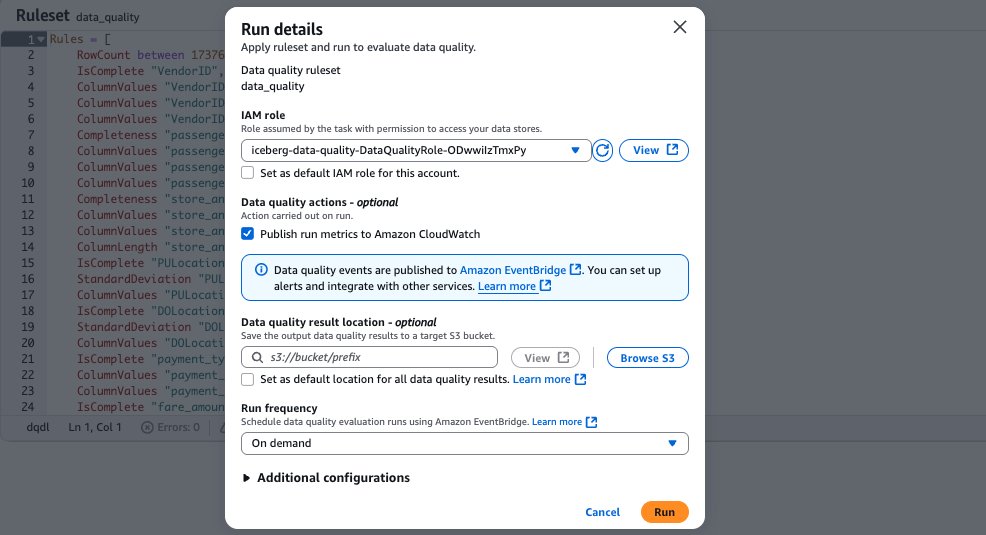Close the Run details dialog with X icon
This screenshot has height=535, width=986.
click(680, 27)
